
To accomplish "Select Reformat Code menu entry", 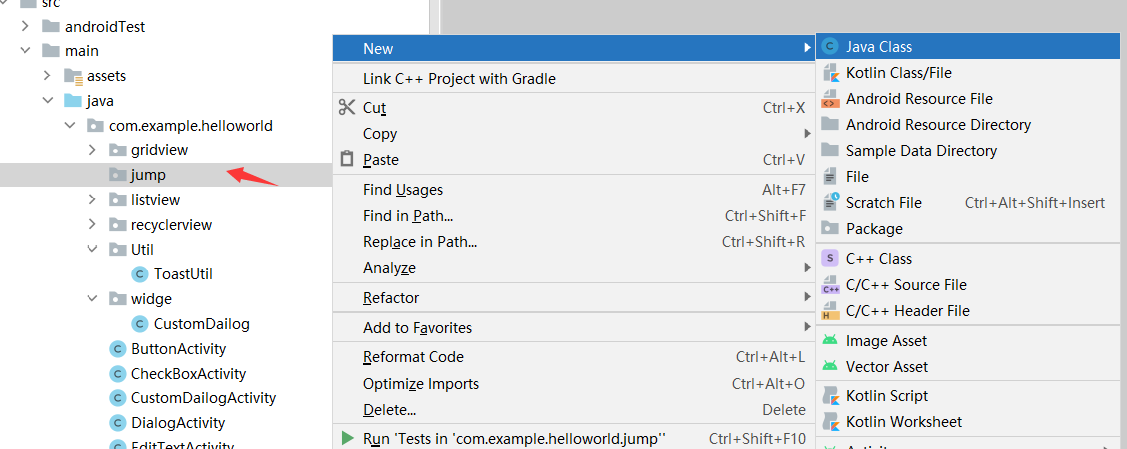I will pos(413,357).
